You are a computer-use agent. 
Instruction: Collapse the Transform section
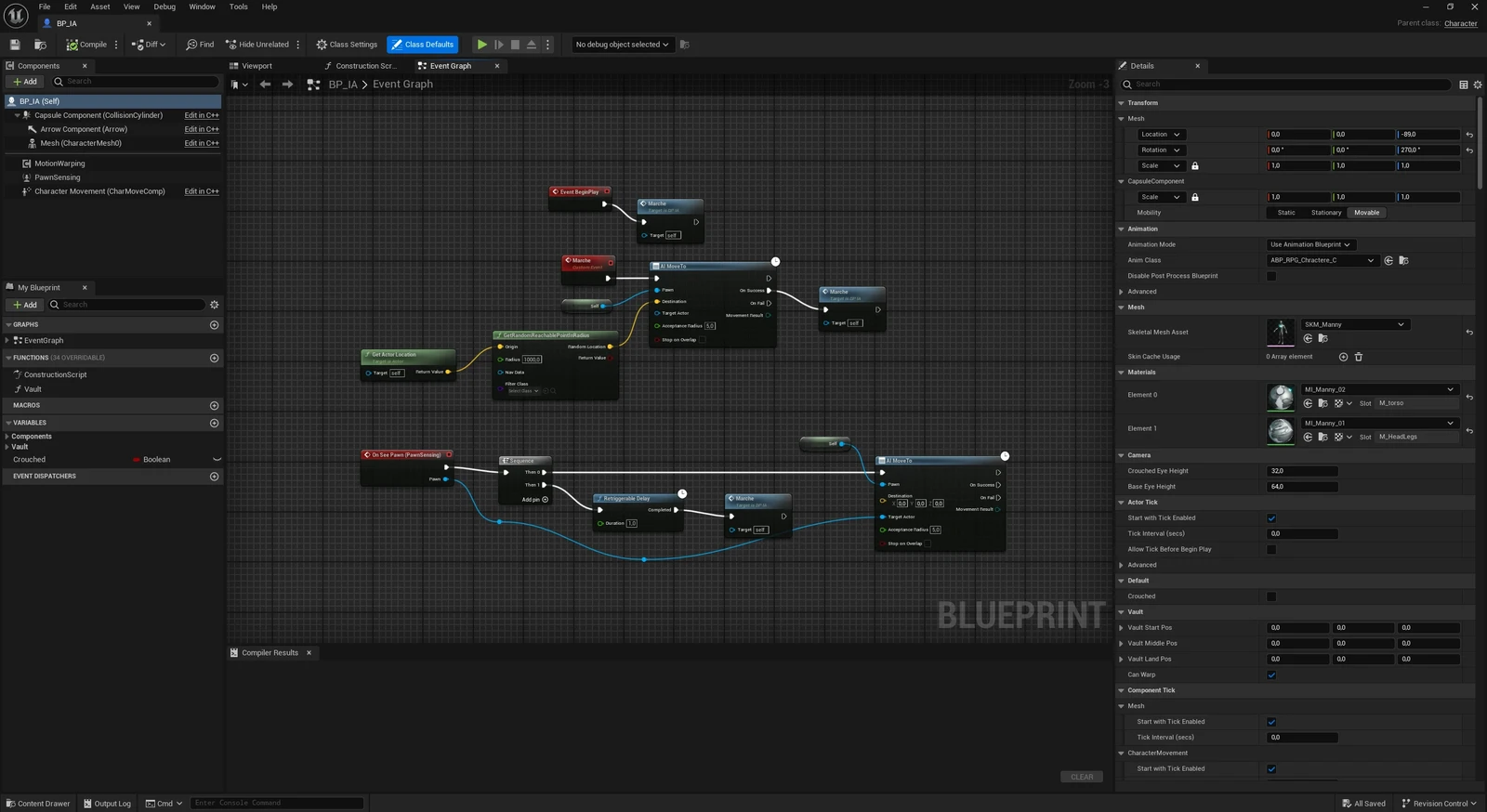click(1122, 103)
